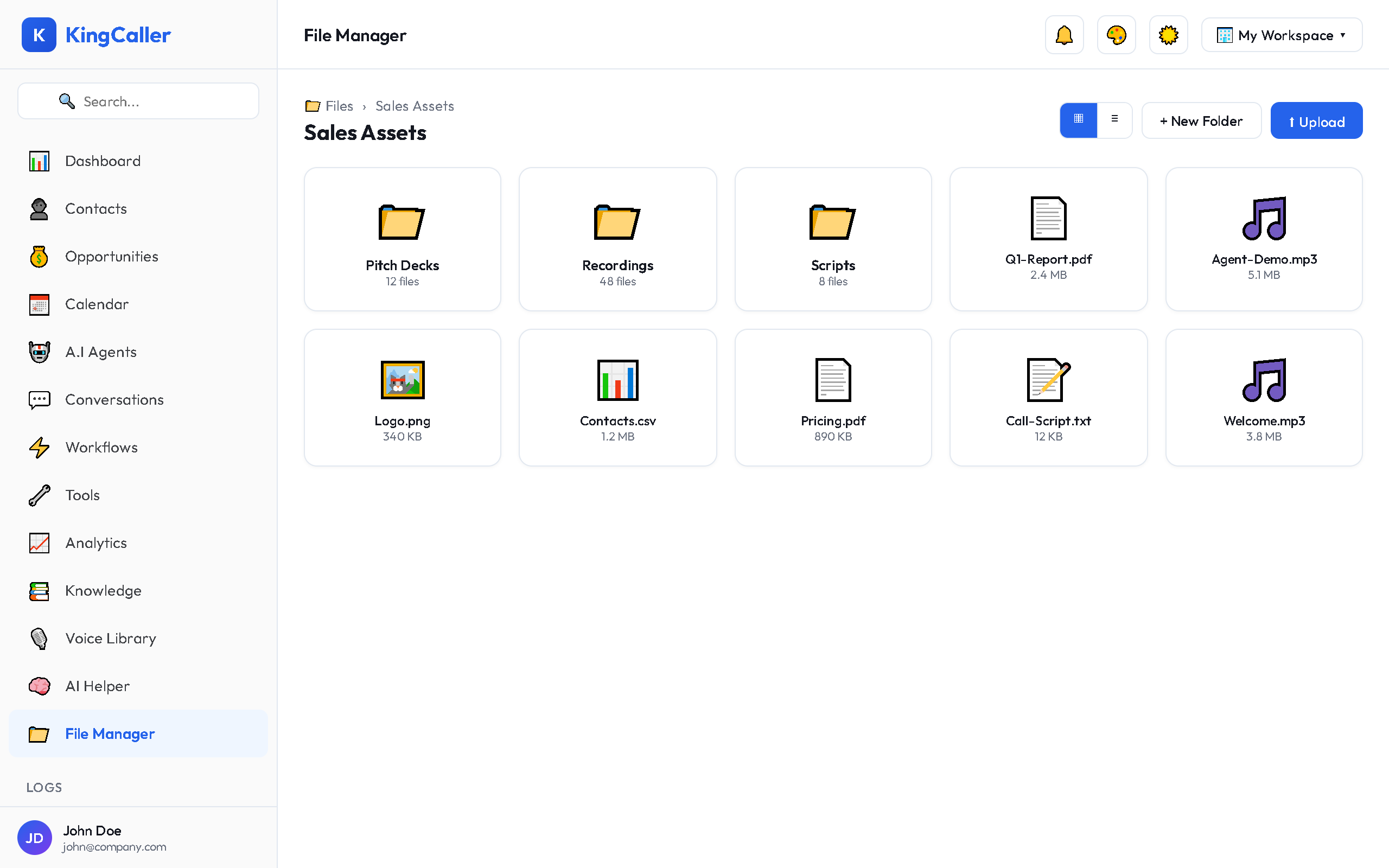This screenshot has width=1389, height=868.
Task: Navigate to Files via breadcrumb
Action: click(x=339, y=106)
